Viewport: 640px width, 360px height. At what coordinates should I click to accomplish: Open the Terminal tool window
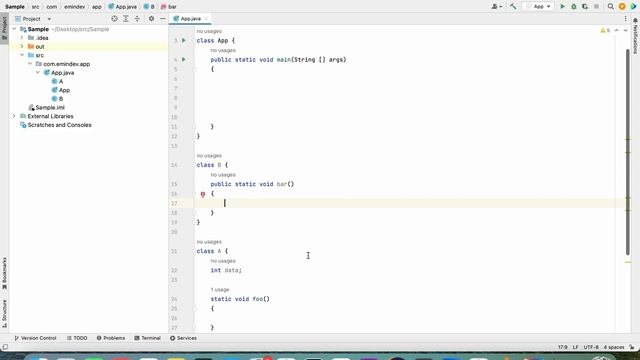[x=147, y=338]
